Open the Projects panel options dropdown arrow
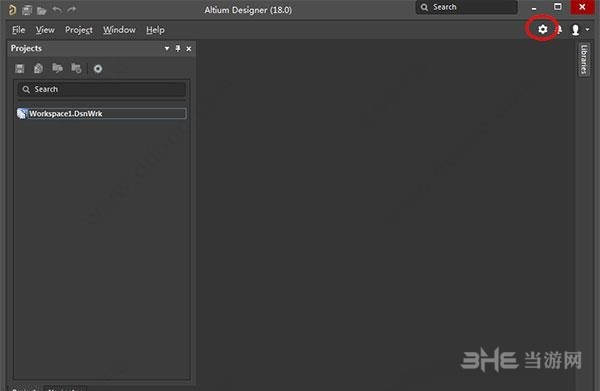 click(167, 49)
